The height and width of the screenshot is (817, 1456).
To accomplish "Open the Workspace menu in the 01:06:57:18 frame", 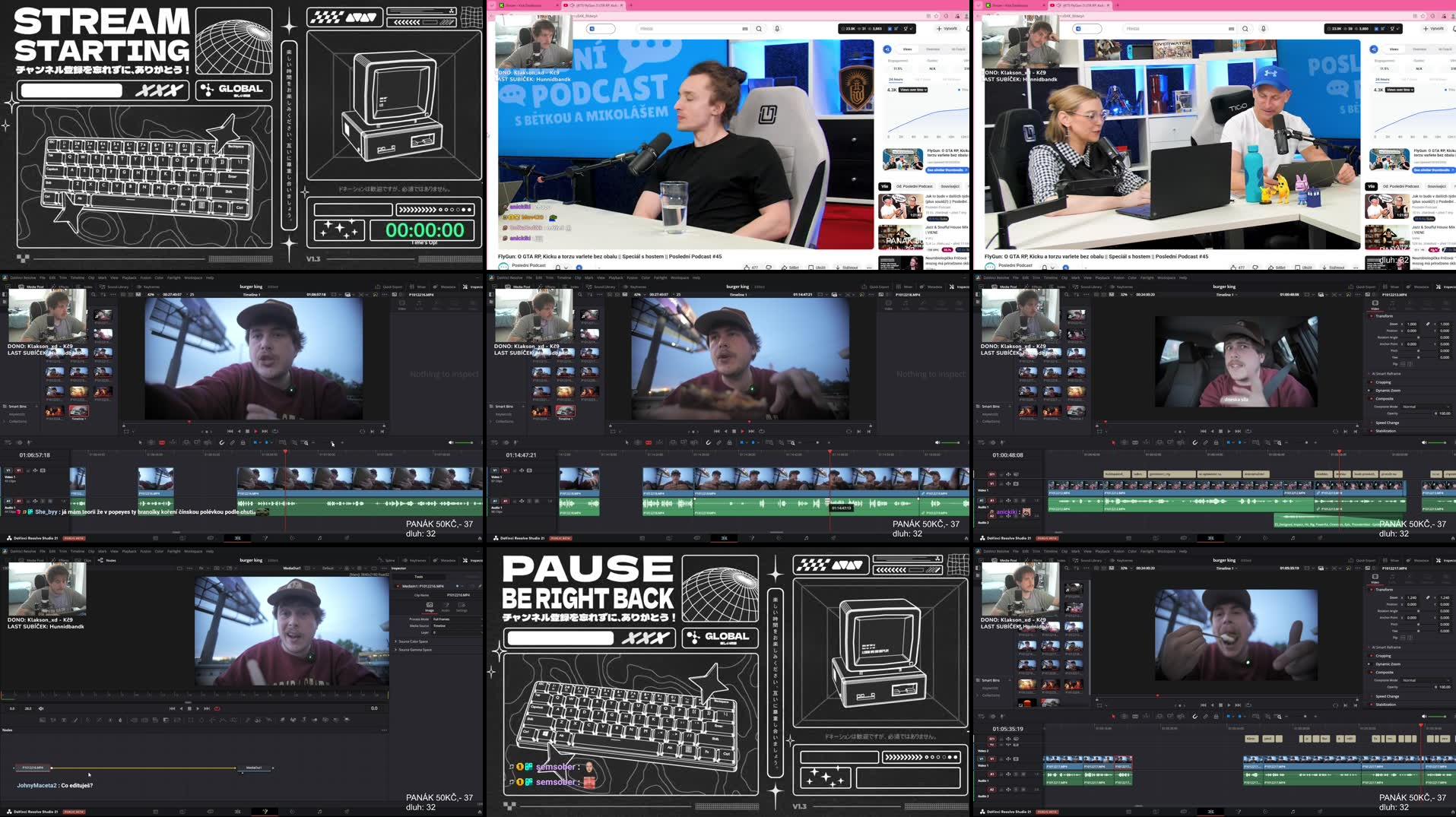I will (x=193, y=277).
